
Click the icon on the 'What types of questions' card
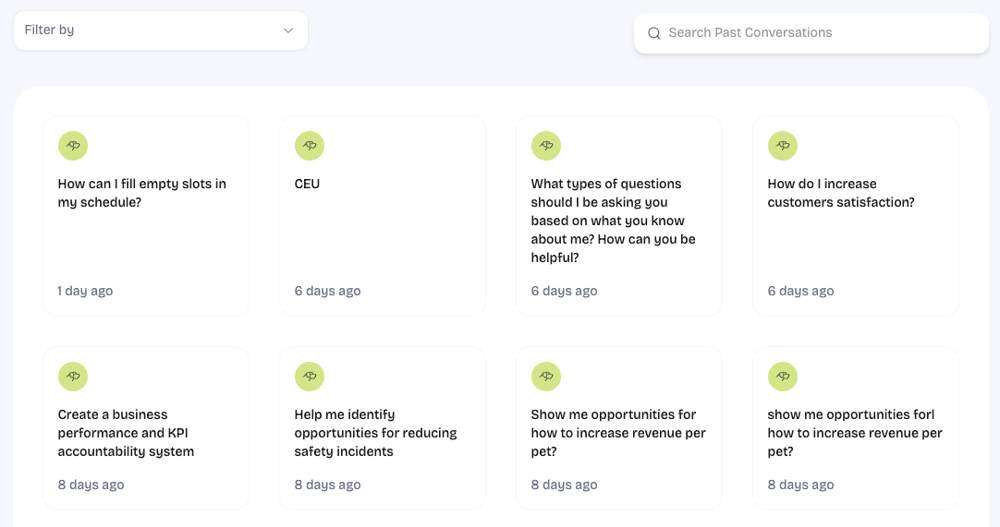tap(546, 146)
